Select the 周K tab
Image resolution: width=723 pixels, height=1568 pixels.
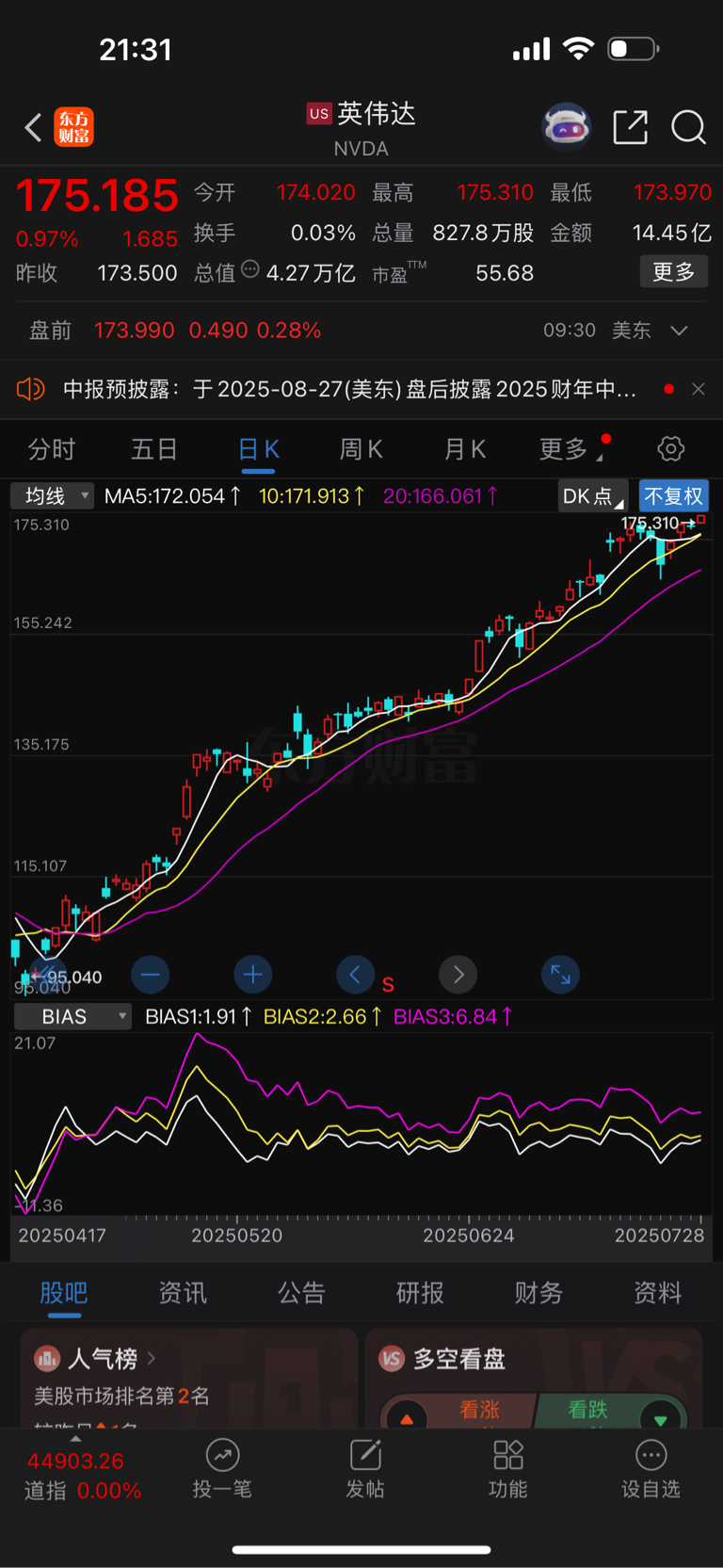361,449
